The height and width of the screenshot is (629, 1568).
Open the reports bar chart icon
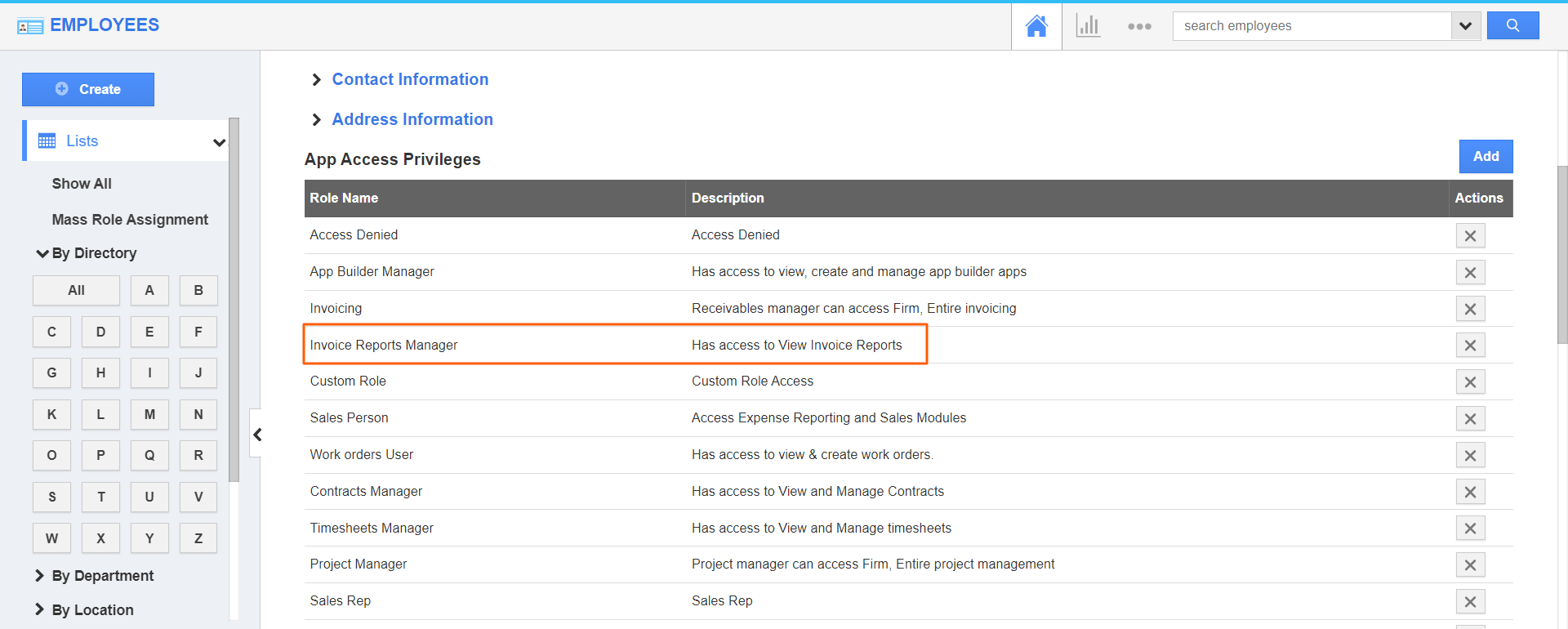1088,26
